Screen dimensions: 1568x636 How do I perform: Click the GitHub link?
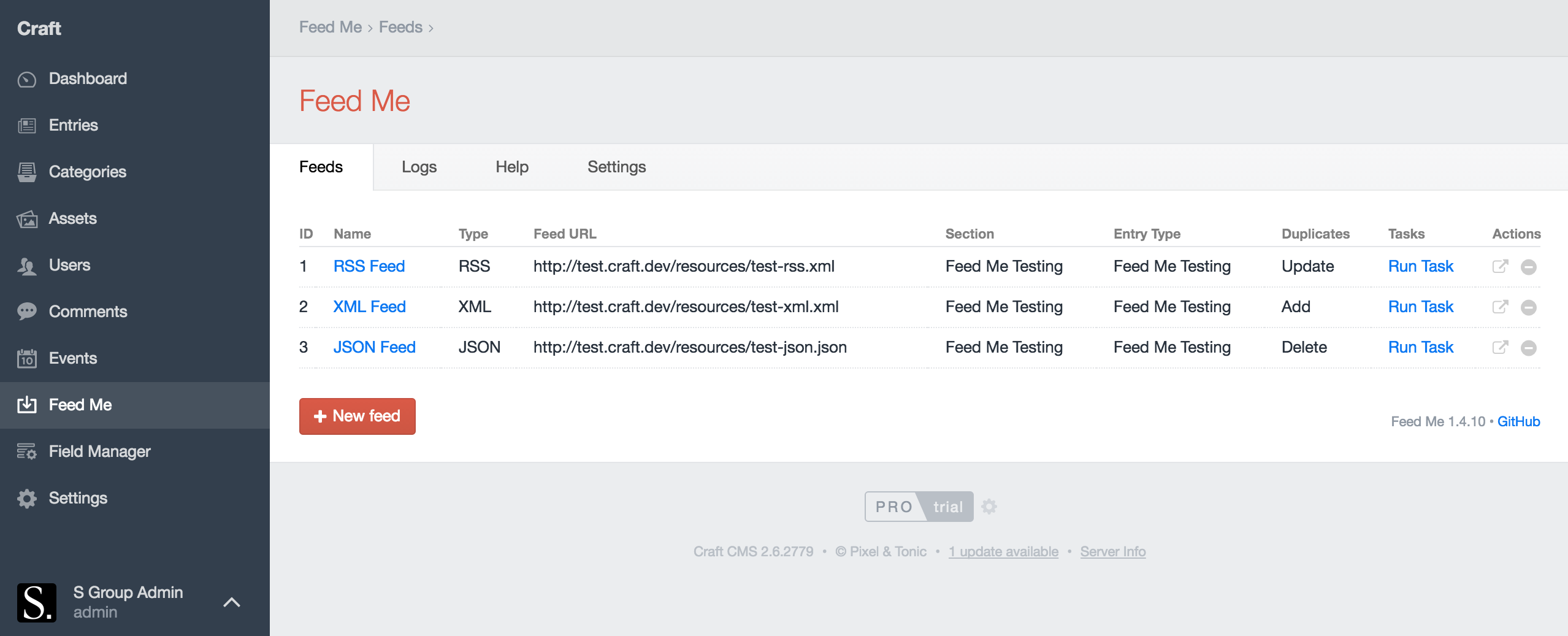point(1518,421)
